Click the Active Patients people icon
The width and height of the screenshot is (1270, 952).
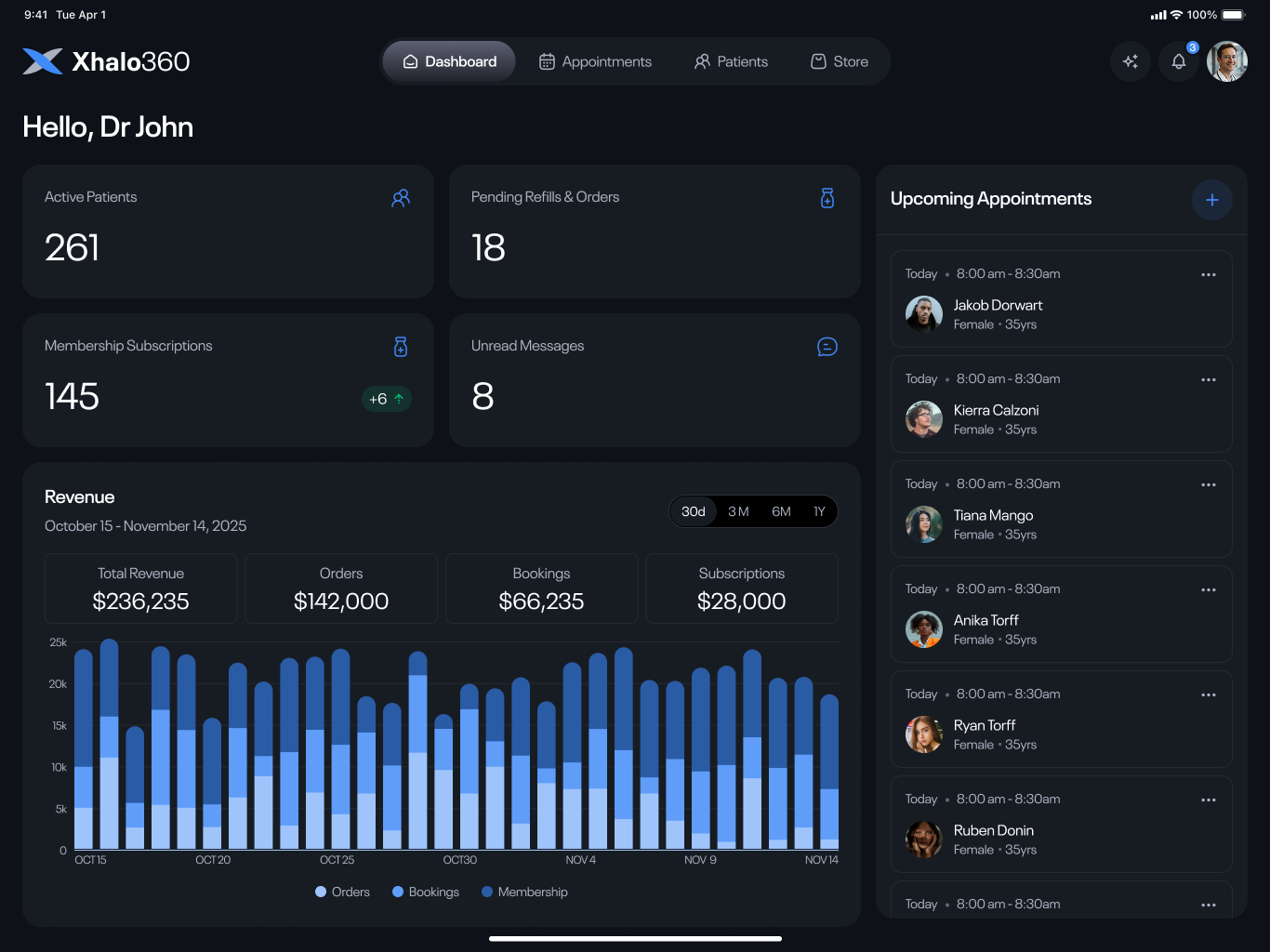pos(401,198)
